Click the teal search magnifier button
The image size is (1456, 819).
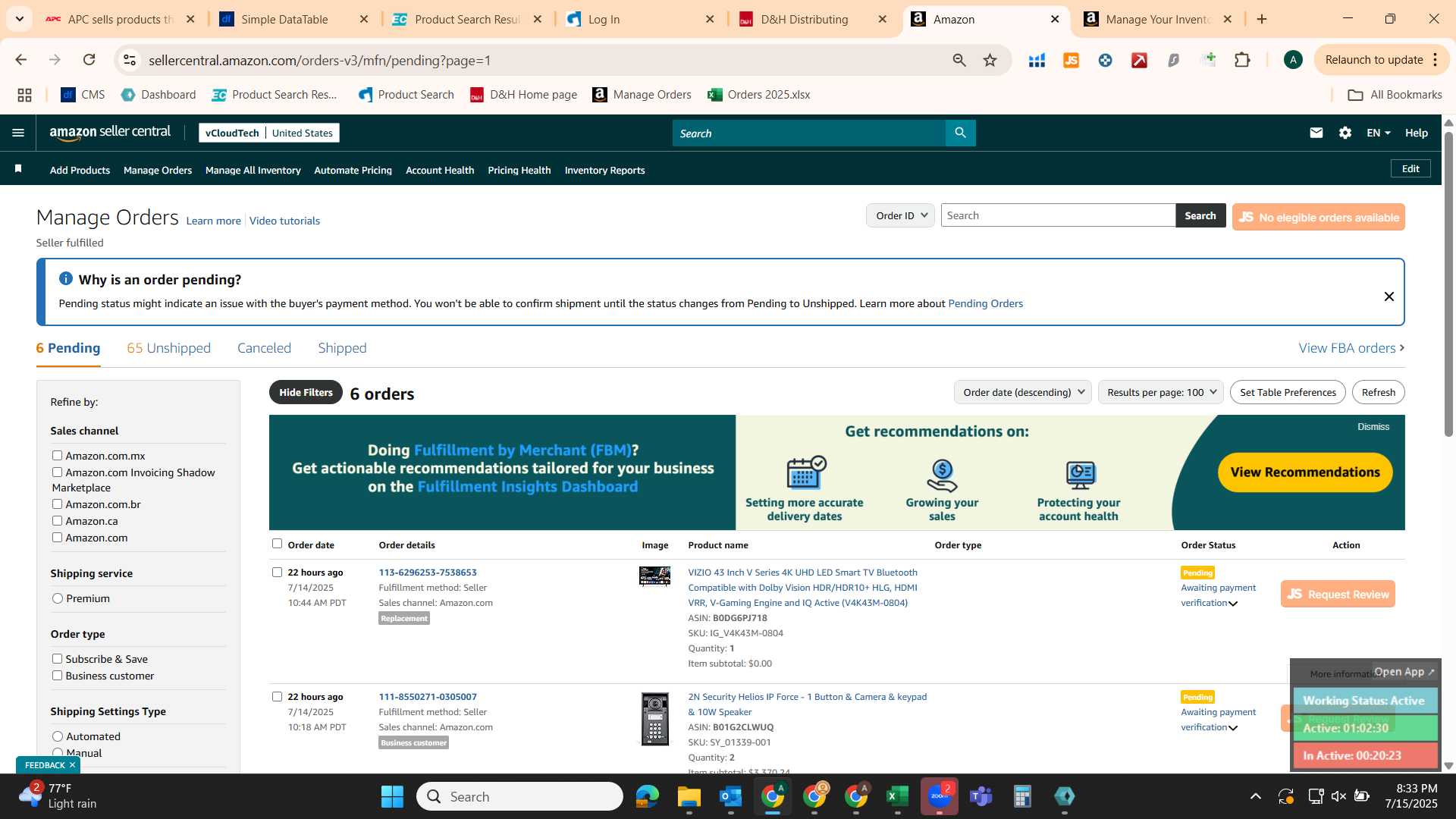pos(960,133)
